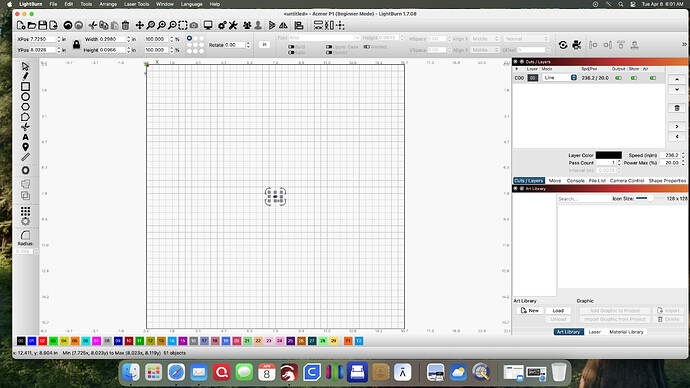Click the frame selection dashed rectangle icon

coord(183,26)
